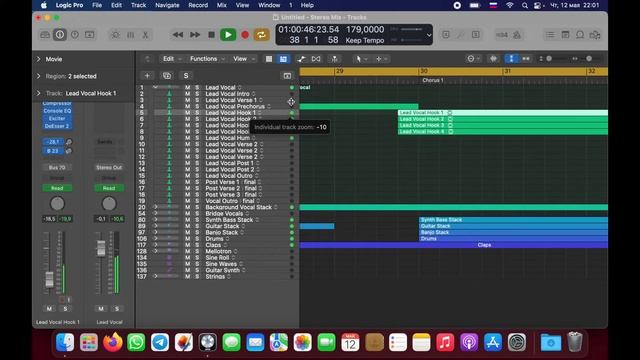The width and height of the screenshot is (640, 360).
Task: Toggle the Show Automation button
Action: pos(301,59)
